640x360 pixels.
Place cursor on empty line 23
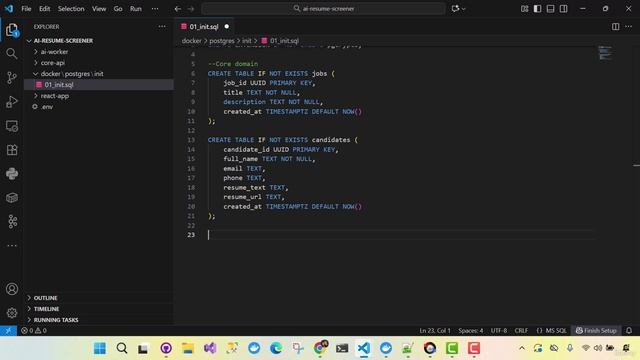coord(400,235)
